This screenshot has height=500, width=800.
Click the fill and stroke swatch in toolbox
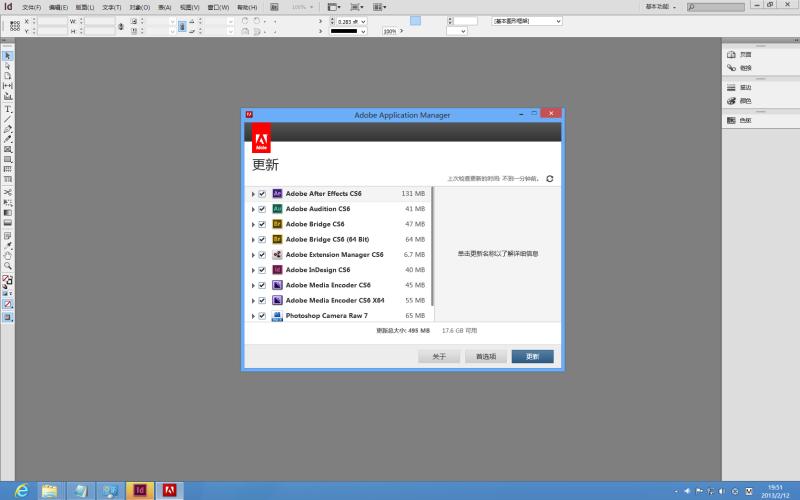click(8, 280)
